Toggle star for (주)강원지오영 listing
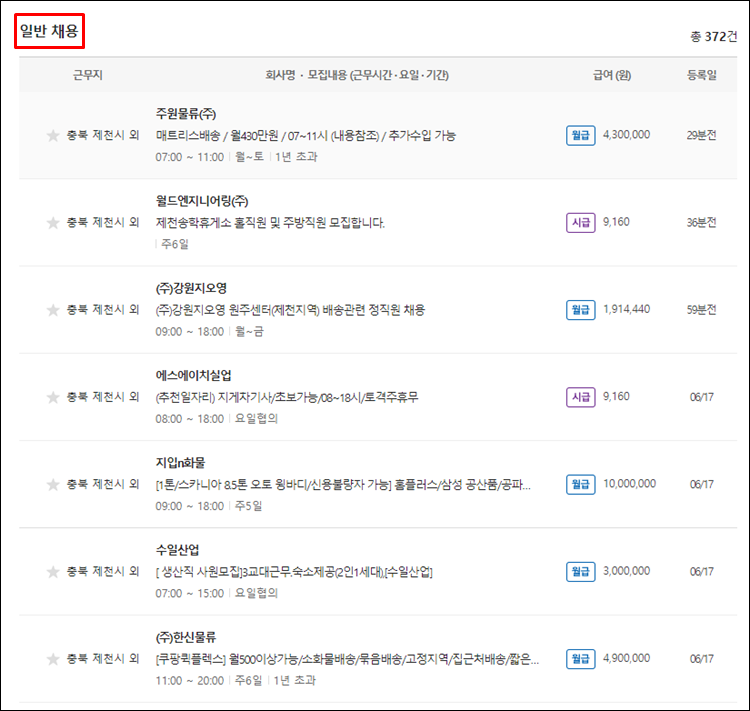Image resolution: width=750 pixels, height=711 pixels. pos(53,310)
